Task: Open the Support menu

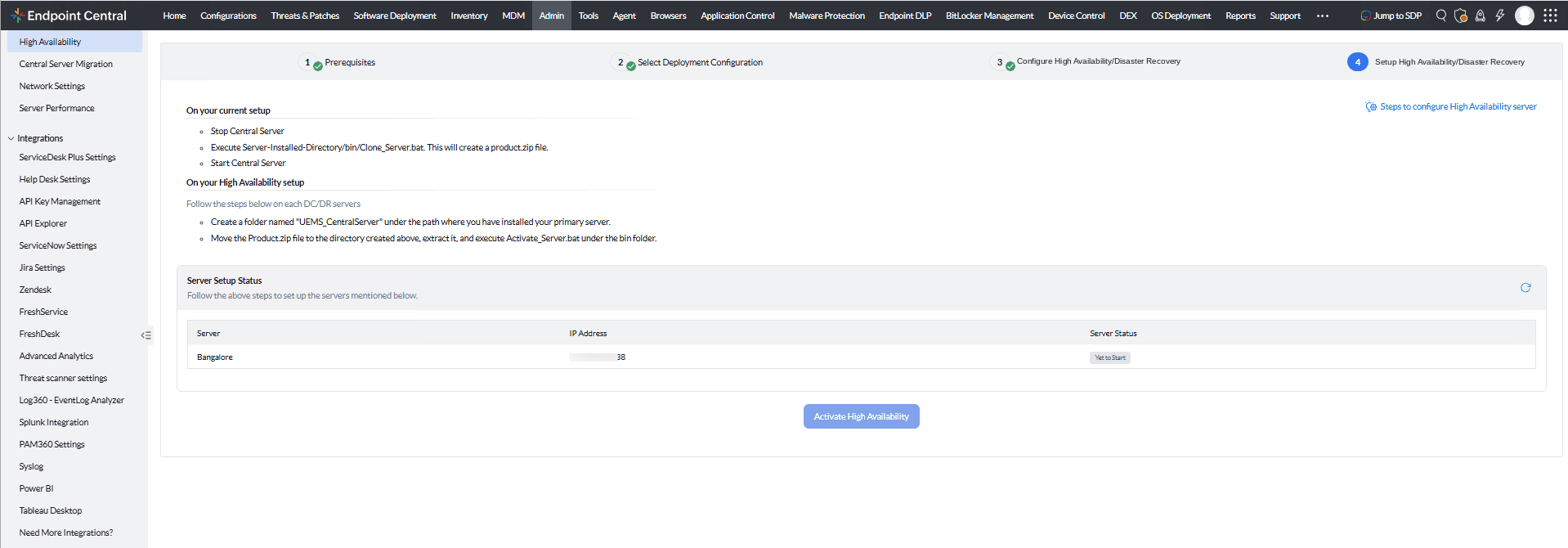Action: [x=1285, y=16]
